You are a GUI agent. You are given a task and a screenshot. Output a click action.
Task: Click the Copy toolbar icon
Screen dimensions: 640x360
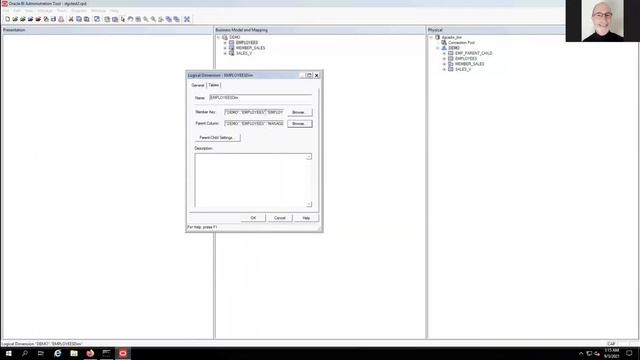click(79, 19)
